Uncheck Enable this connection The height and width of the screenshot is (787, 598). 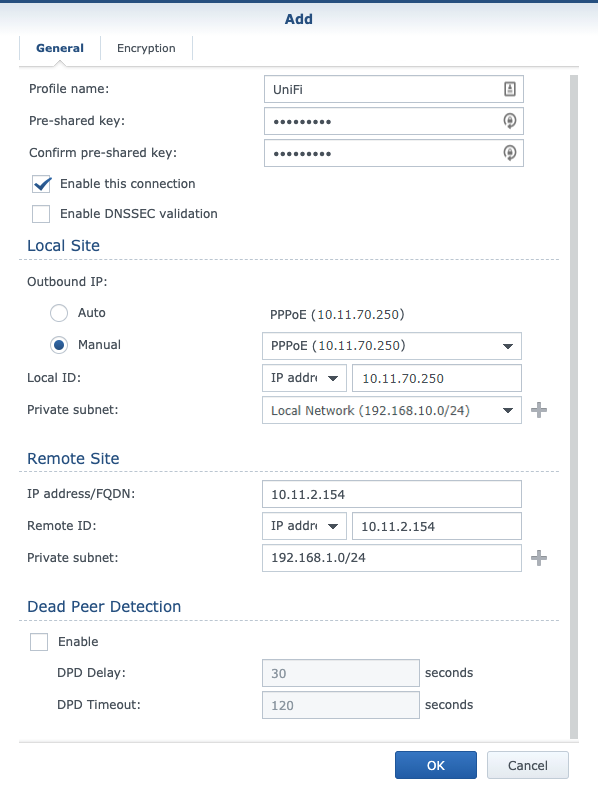[x=41, y=184]
